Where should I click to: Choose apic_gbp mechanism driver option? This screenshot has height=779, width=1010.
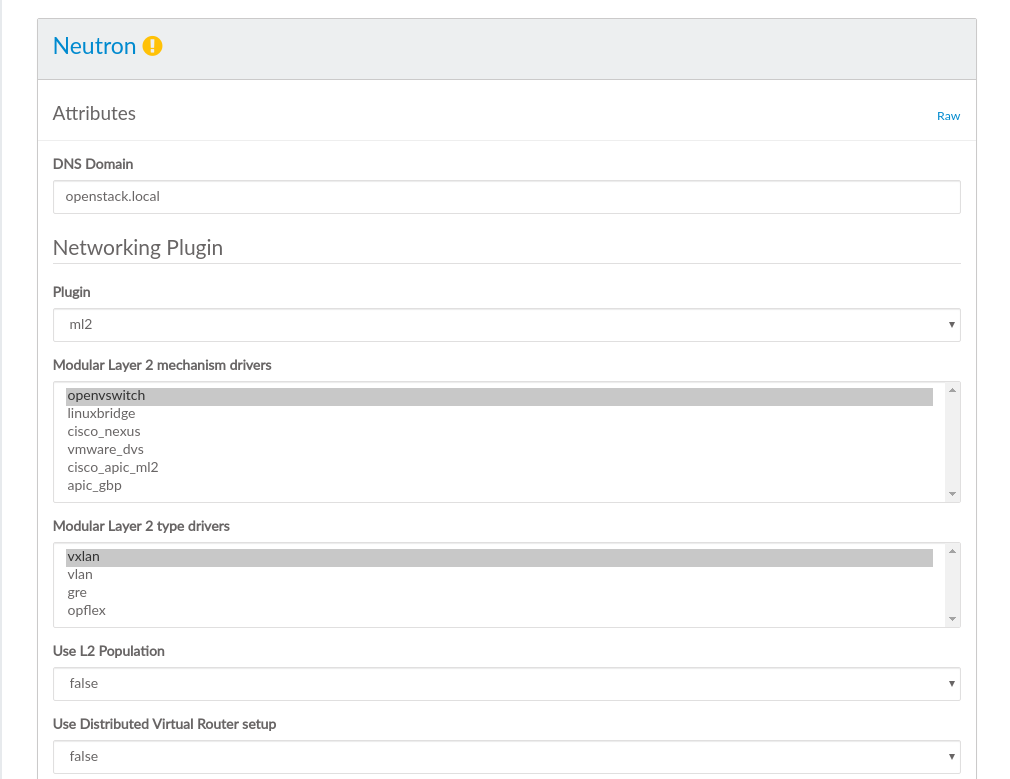click(94, 486)
